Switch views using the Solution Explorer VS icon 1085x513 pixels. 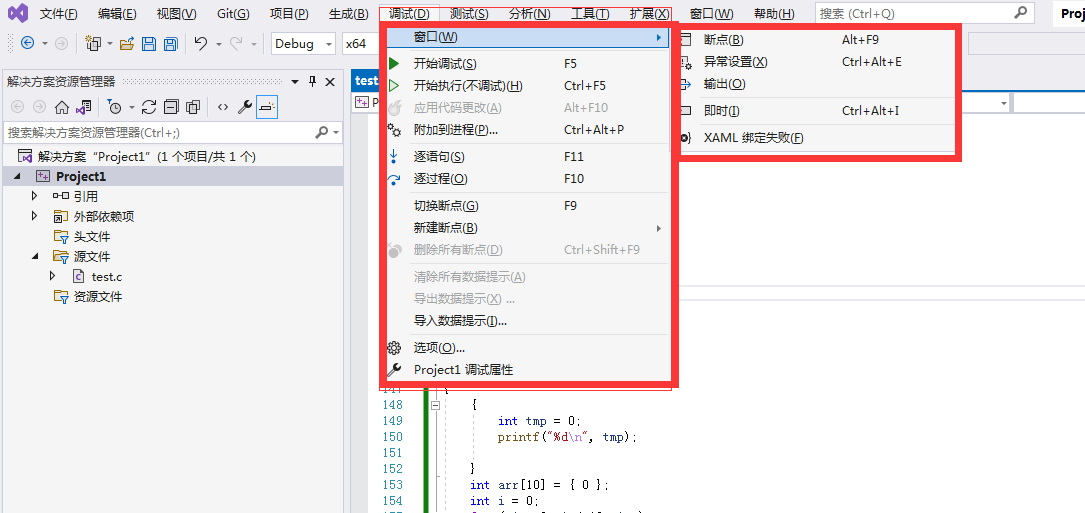pyautogui.click(x=84, y=107)
